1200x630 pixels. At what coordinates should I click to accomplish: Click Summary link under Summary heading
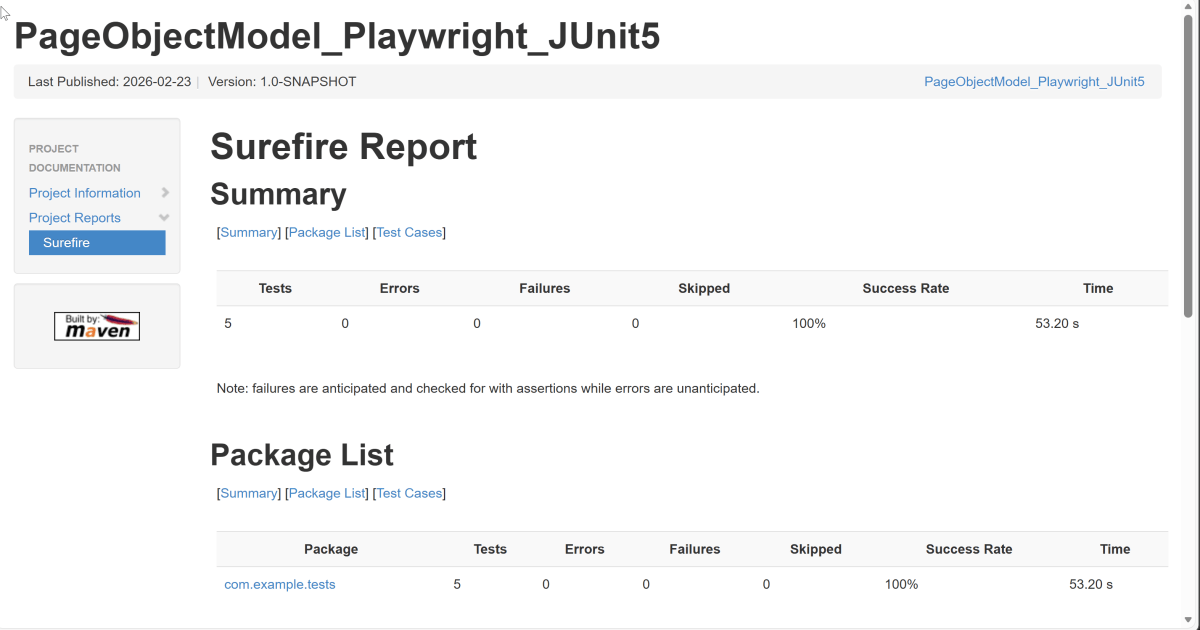(249, 232)
